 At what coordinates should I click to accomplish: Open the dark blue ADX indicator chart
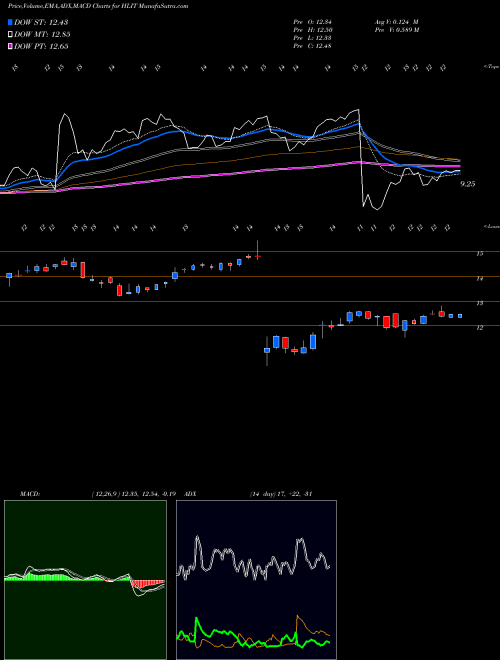(256, 580)
